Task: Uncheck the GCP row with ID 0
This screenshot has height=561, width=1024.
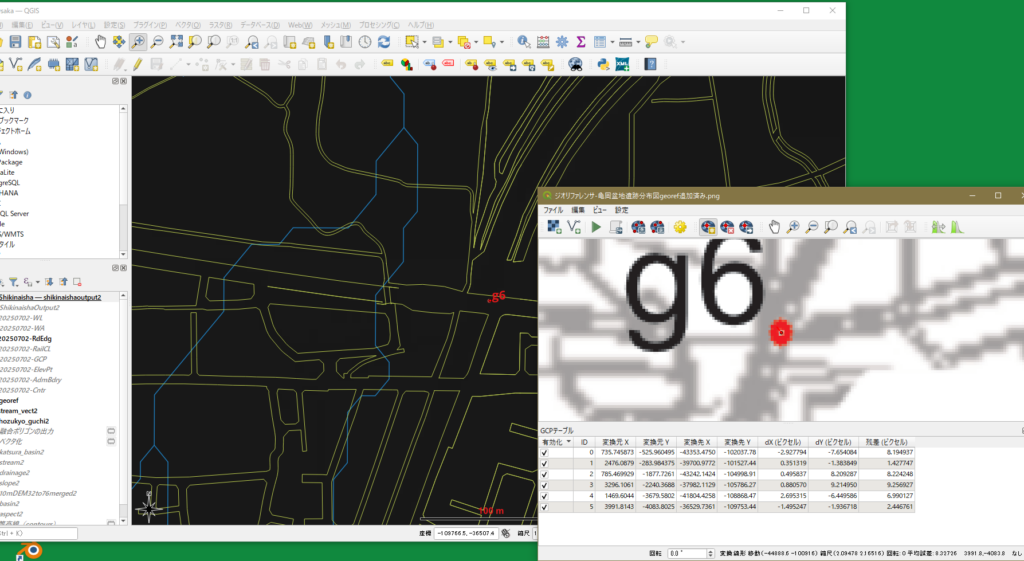Action: (x=545, y=452)
